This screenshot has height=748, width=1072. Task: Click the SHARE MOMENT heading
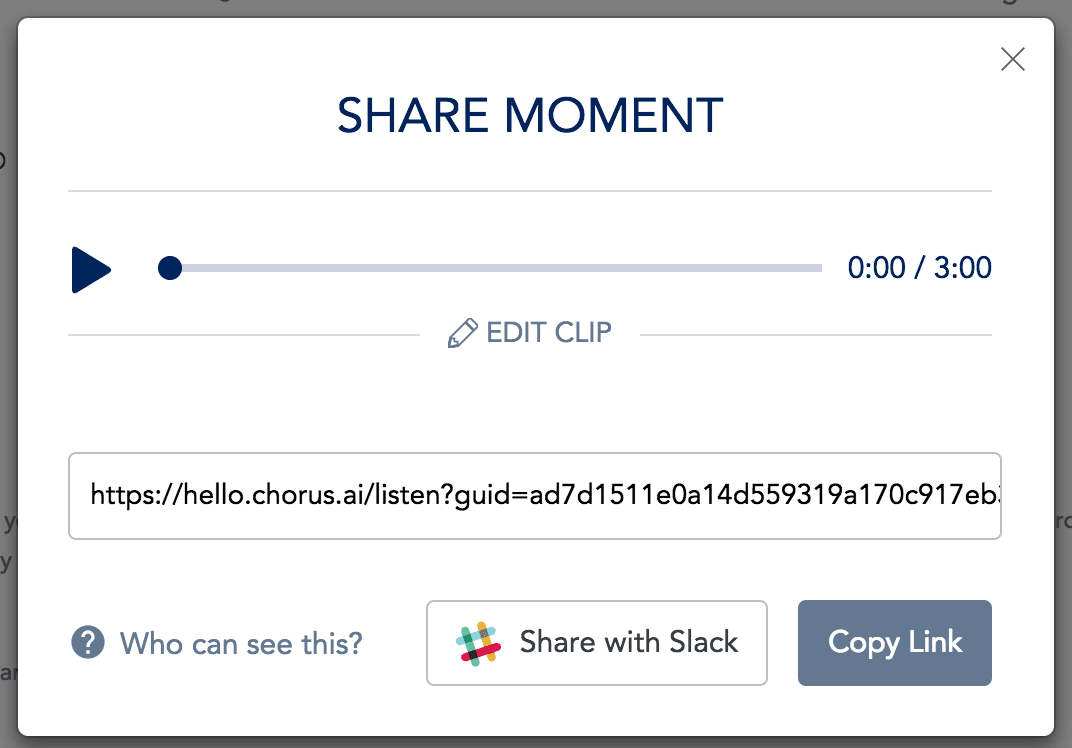pyautogui.click(x=530, y=115)
